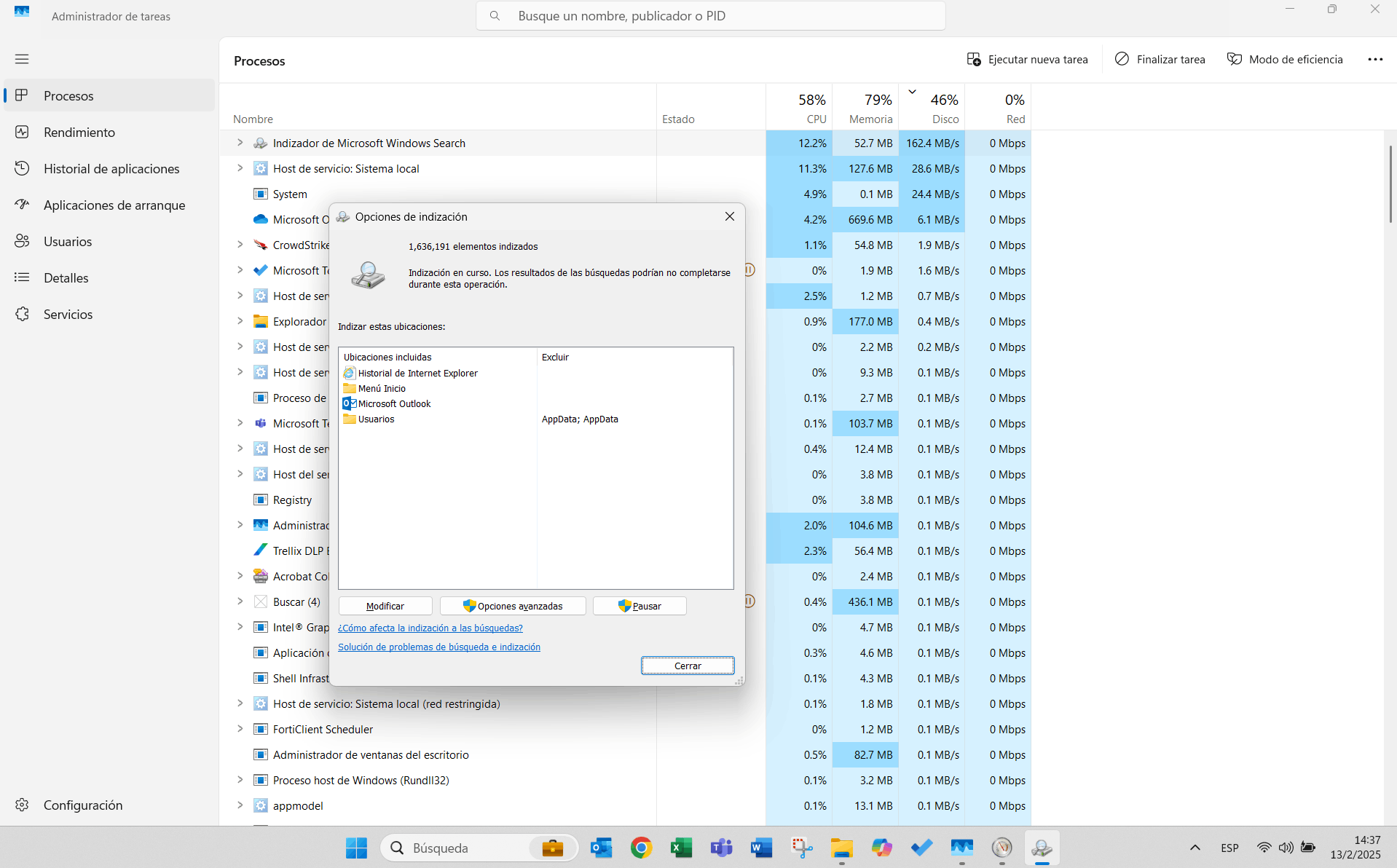This screenshot has width=1397, height=868.
Task: Expand the Buscar (4) process group
Action: (240, 601)
